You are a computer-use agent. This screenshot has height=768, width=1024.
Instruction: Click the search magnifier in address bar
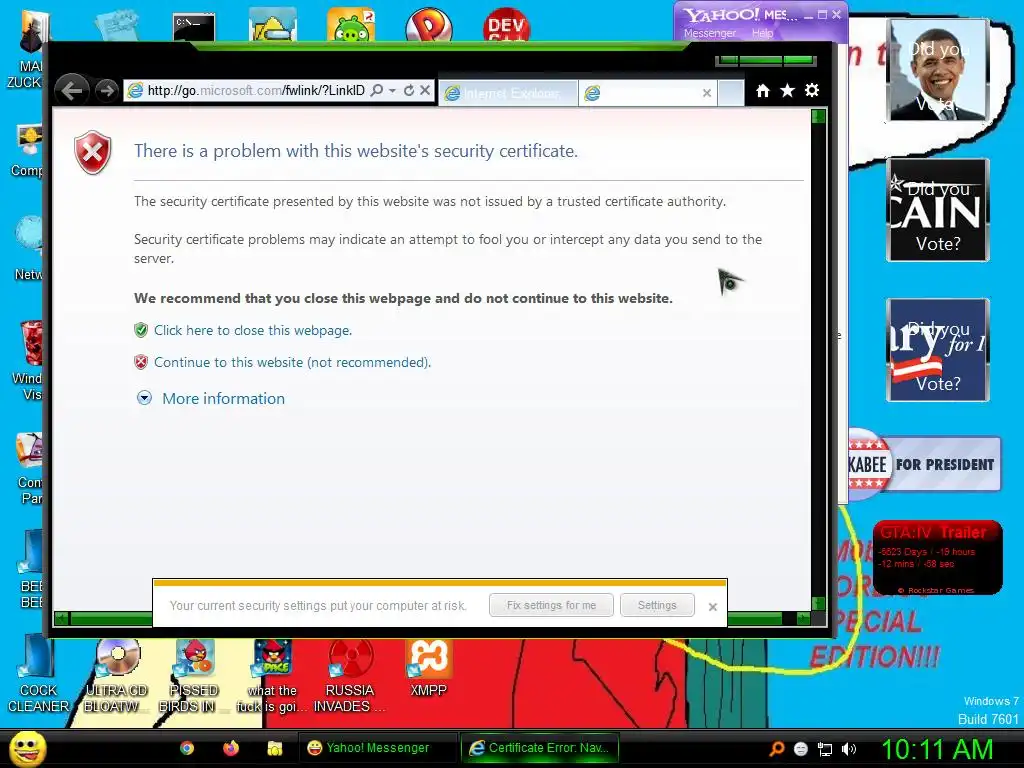(x=377, y=90)
